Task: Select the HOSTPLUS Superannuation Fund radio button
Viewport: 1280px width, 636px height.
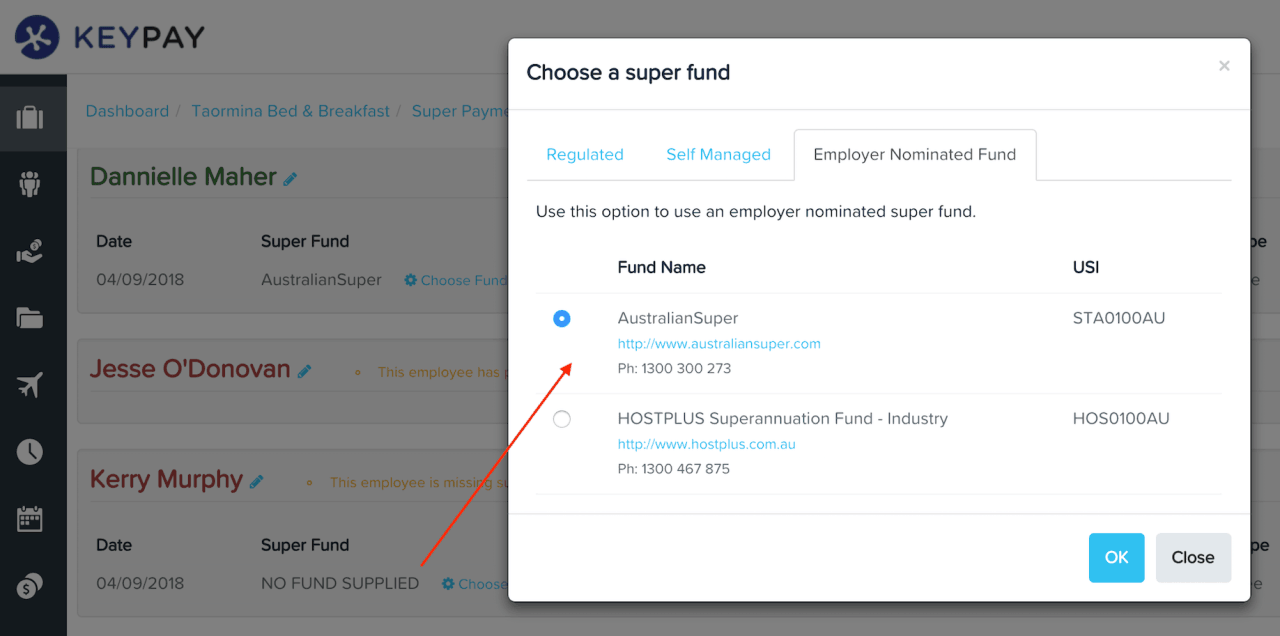Action: [x=561, y=419]
